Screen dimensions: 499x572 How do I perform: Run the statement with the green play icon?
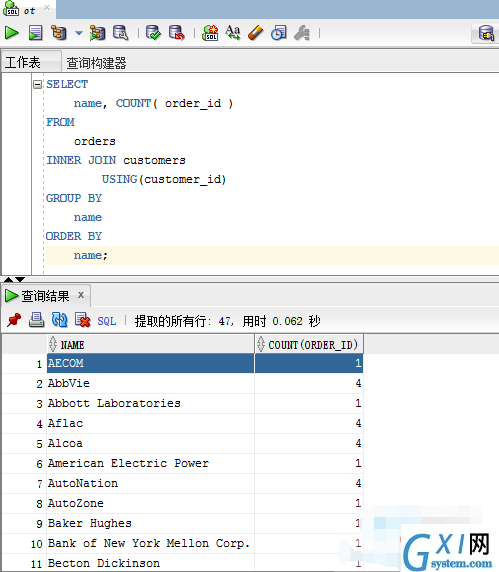point(12,33)
